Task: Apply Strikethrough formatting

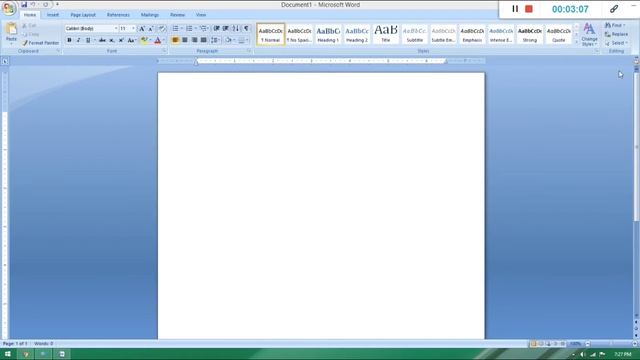Action: pyautogui.click(x=102, y=40)
